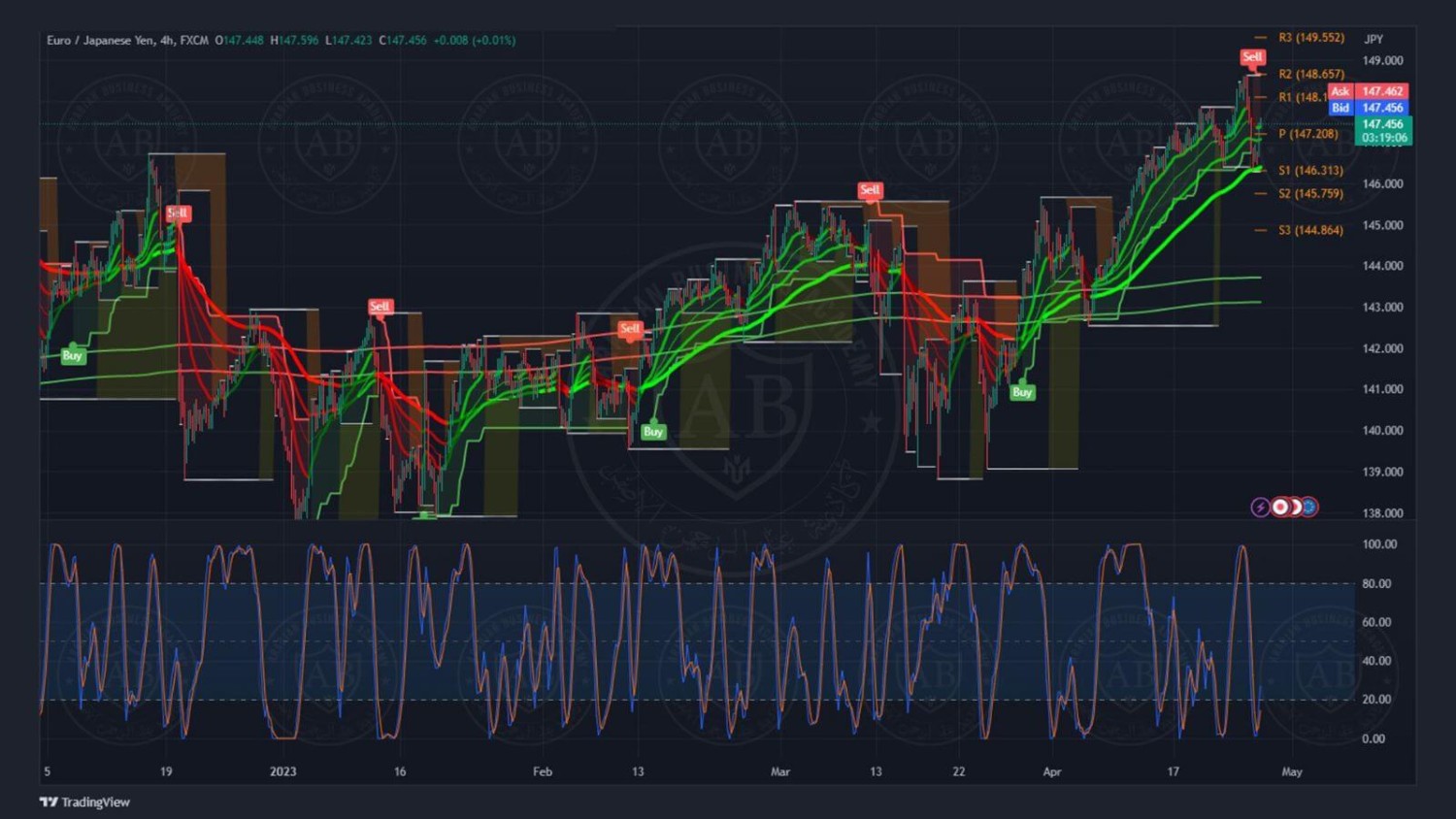Screen dimensions: 1456x819
Task: Click the 2023 label on the time axis
Action: (282, 771)
